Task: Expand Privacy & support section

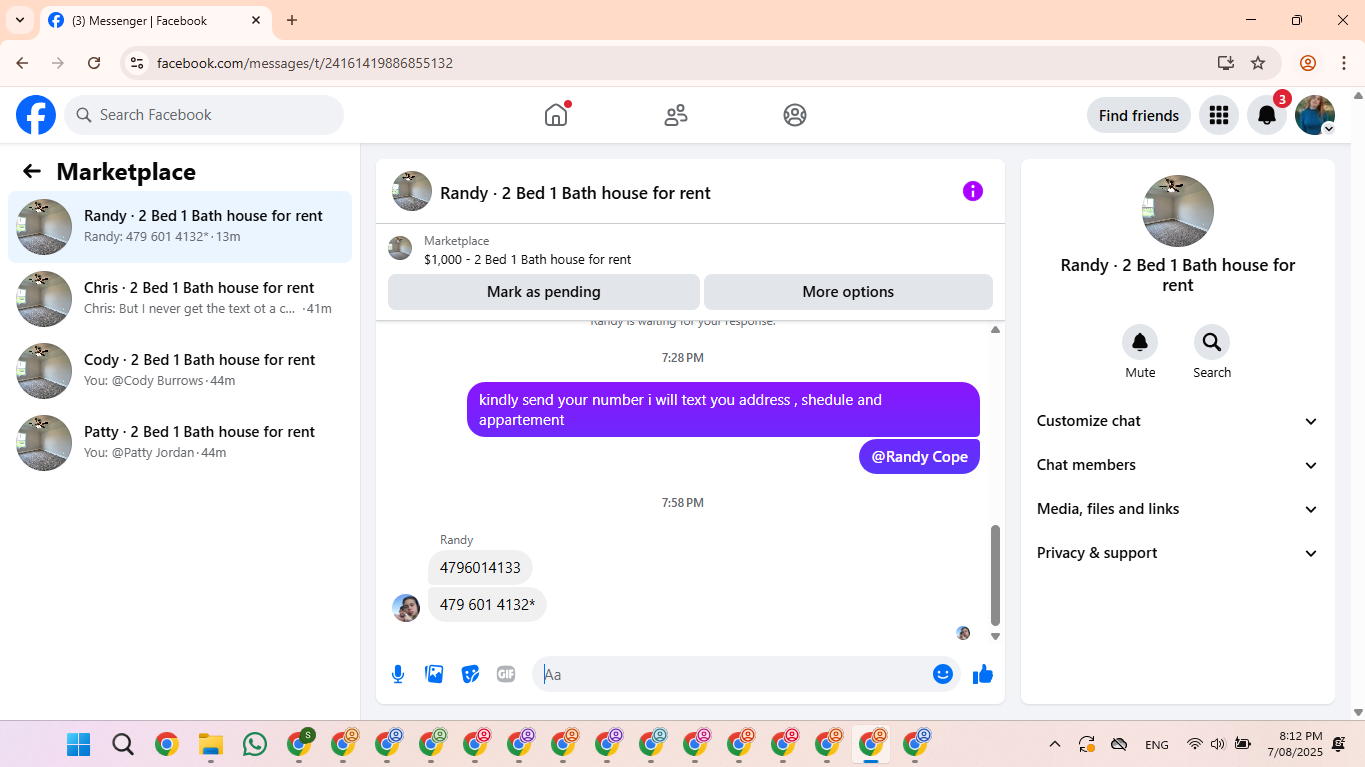Action: pyautogui.click(x=1178, y=553)
